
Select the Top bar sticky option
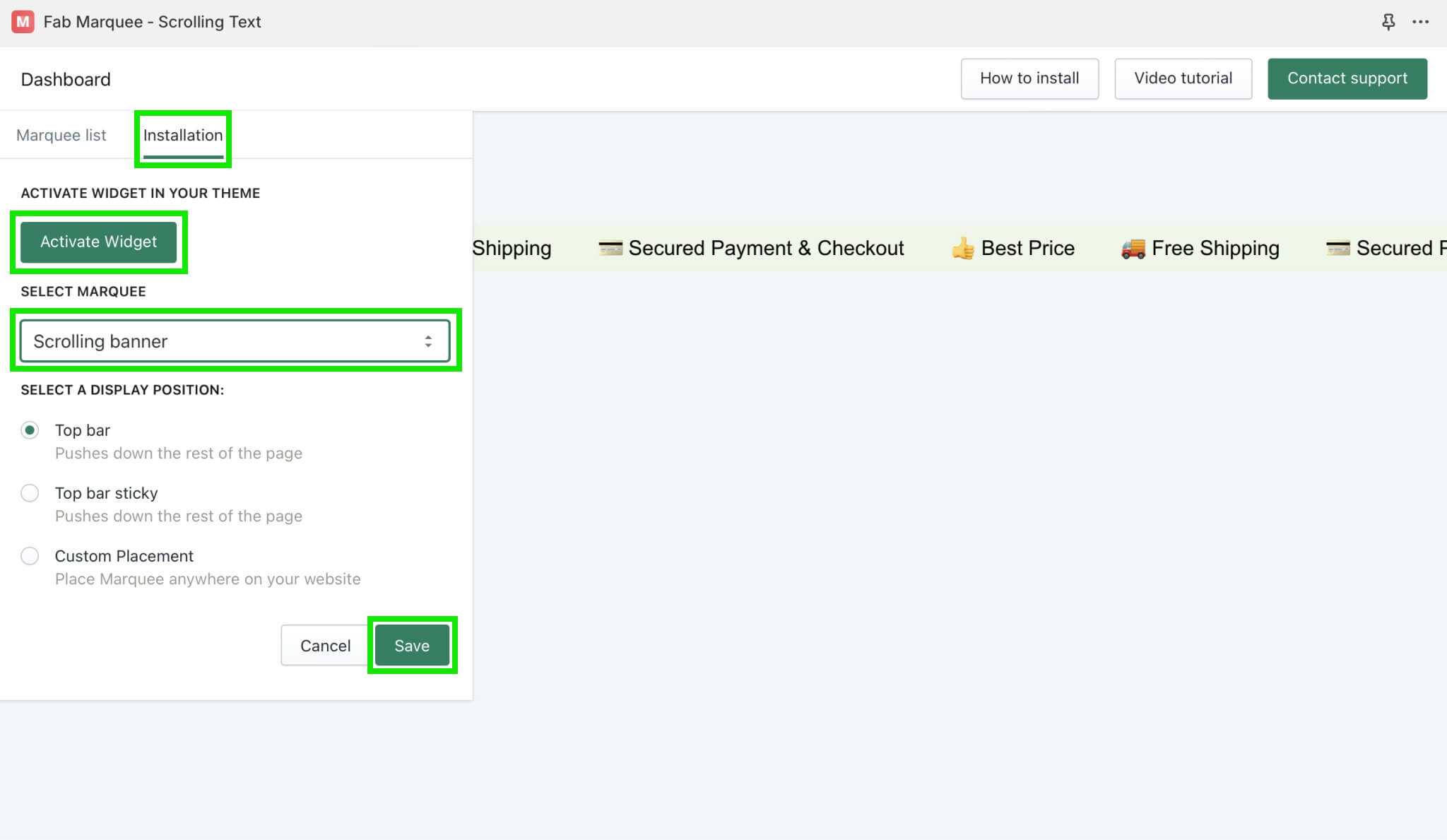(x=30, y=492)
